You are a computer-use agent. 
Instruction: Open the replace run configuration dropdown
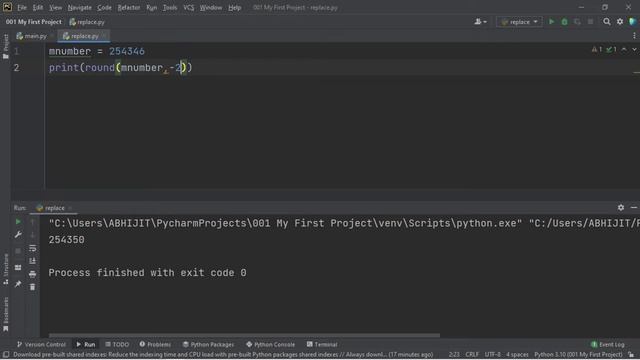point(519,22)
